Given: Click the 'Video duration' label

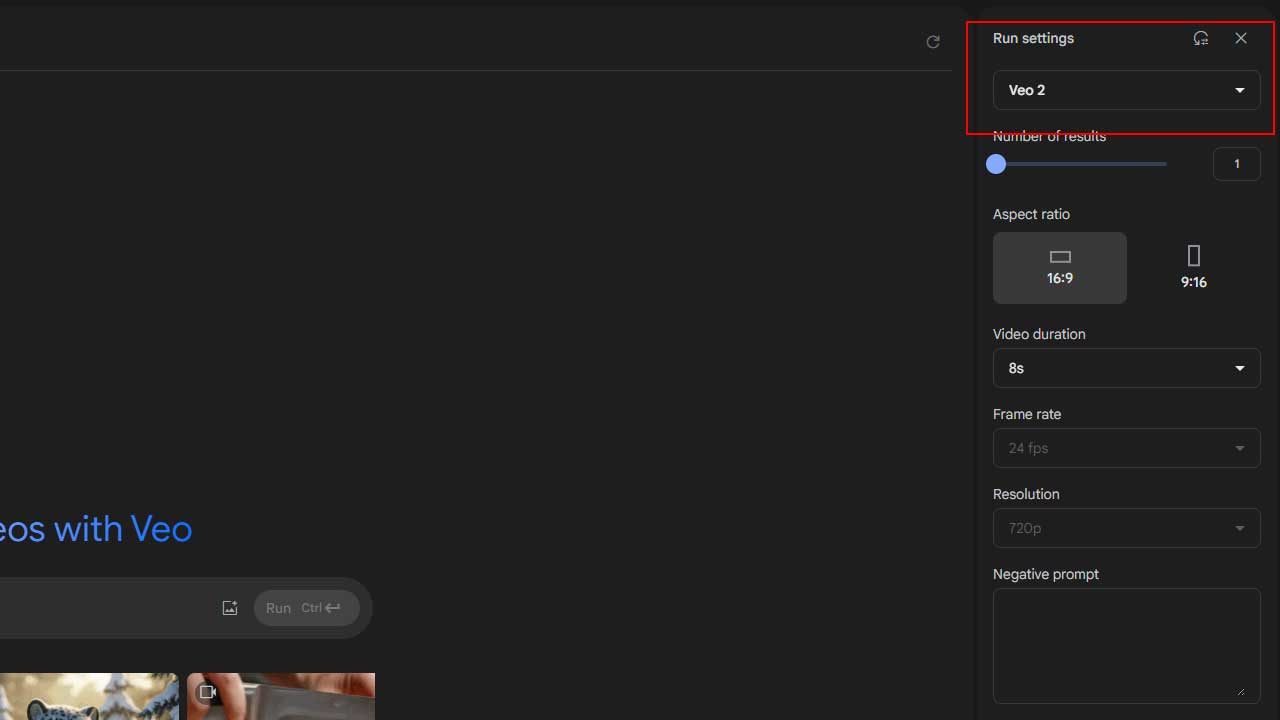Looking at the screenshot, I should (x=1039, y=334).
